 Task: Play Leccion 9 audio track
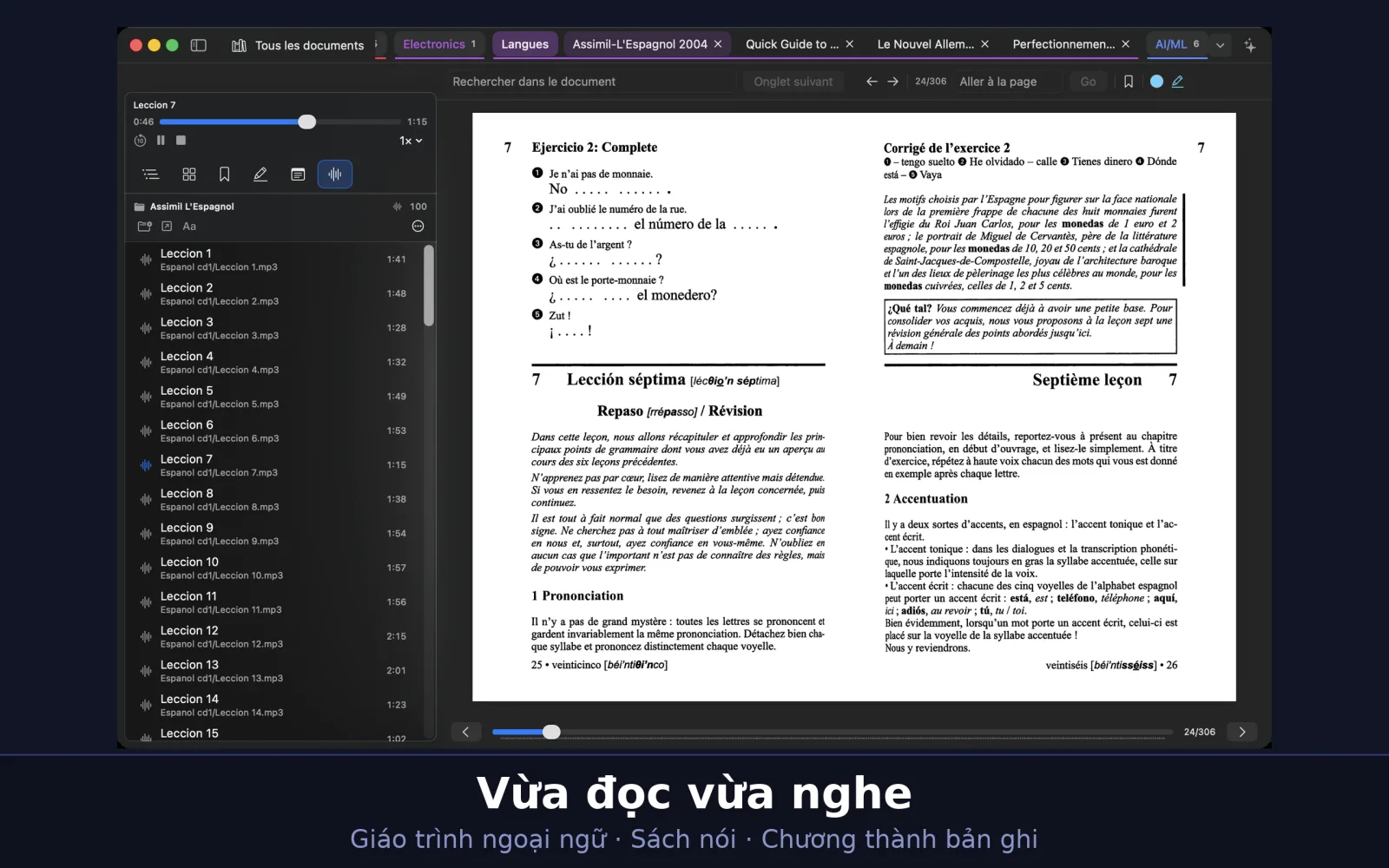pyautogui.click(x=278, y=534)
